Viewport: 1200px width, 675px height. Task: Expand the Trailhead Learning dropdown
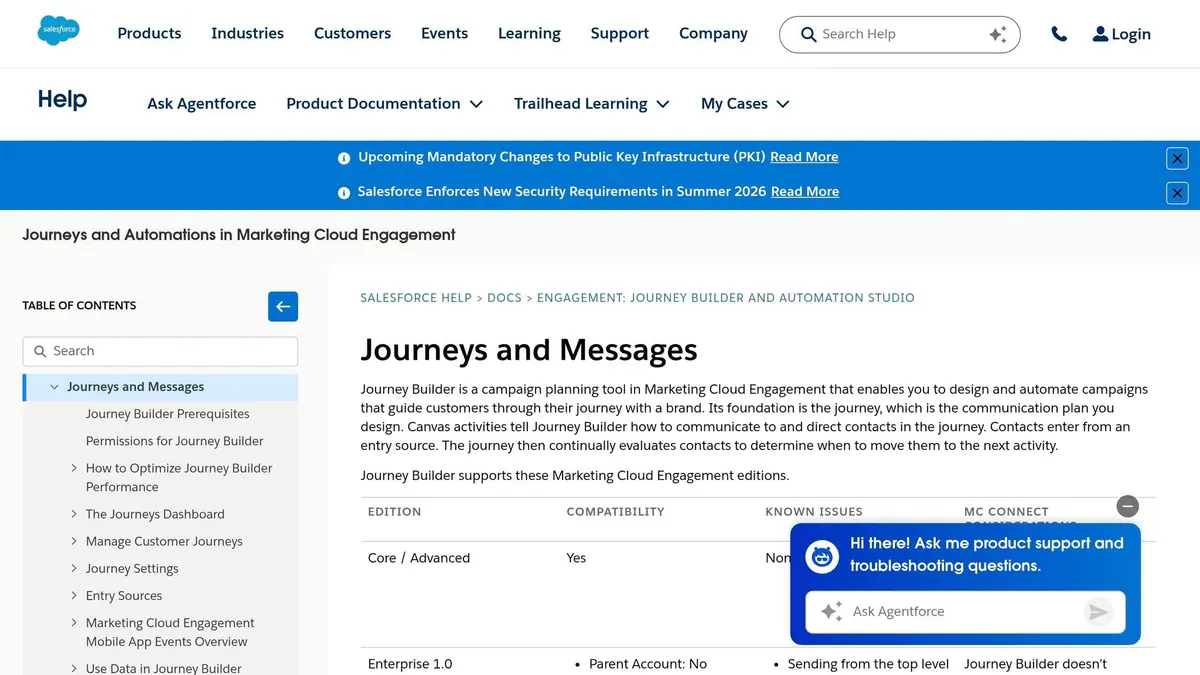point(663,104)
